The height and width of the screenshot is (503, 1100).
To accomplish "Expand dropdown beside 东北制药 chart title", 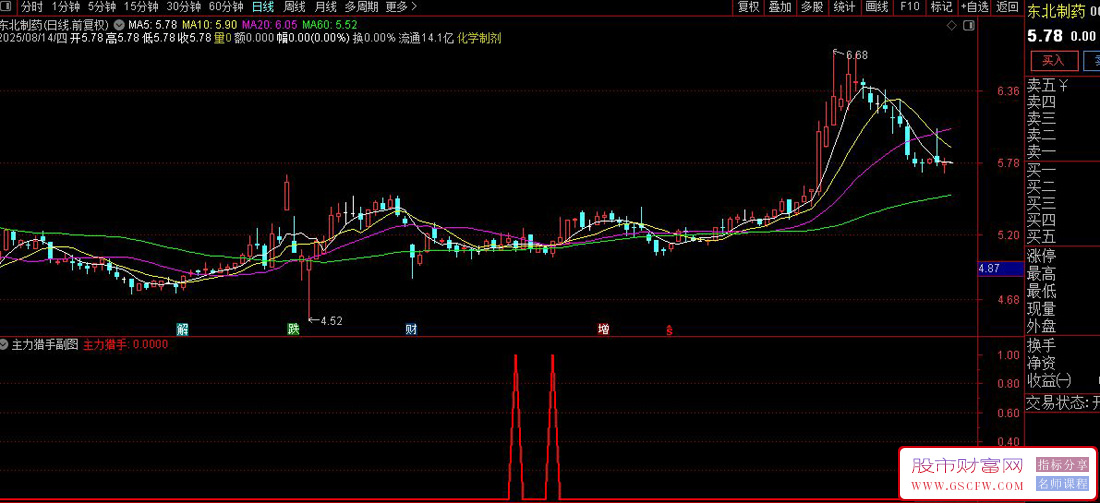I will click(x=118, y=25).
